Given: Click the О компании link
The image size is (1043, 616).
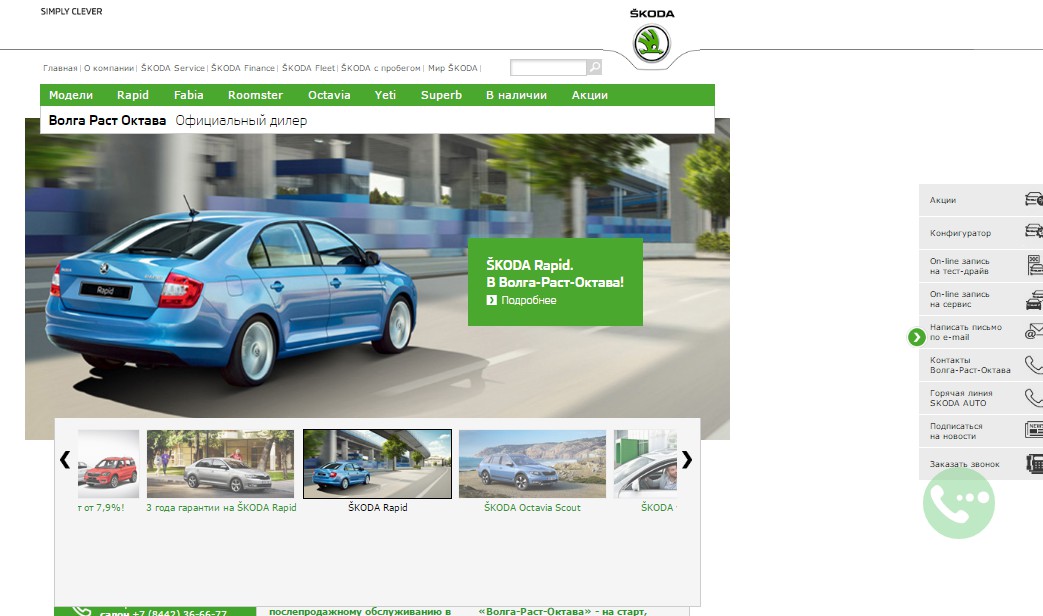Looking at the screenshot, I should point(109,68).
